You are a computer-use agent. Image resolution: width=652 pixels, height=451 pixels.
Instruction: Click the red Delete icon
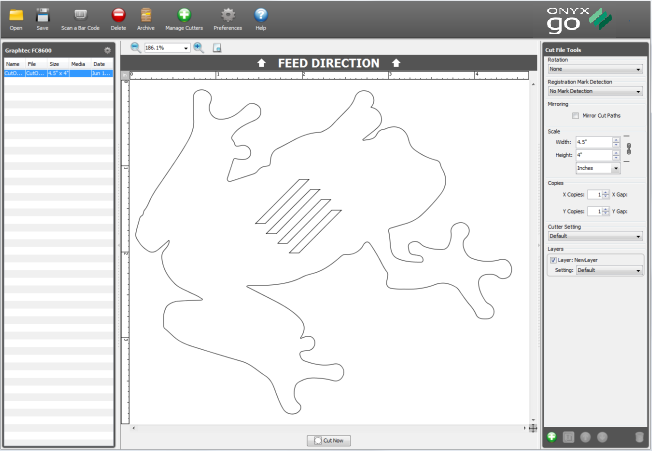coord(118,15)
